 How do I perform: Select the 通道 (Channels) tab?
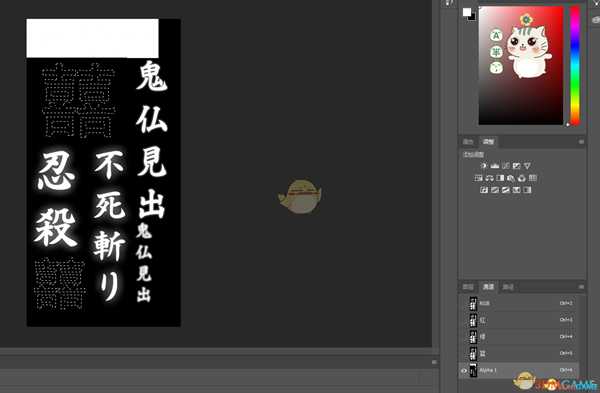pos(488,287)
